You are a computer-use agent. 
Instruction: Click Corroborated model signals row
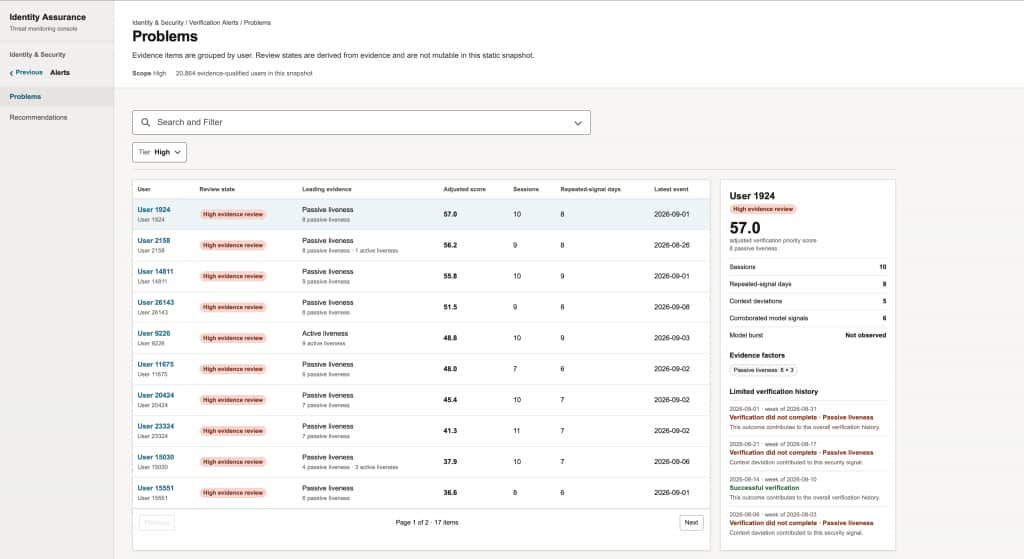pos(808,318)
